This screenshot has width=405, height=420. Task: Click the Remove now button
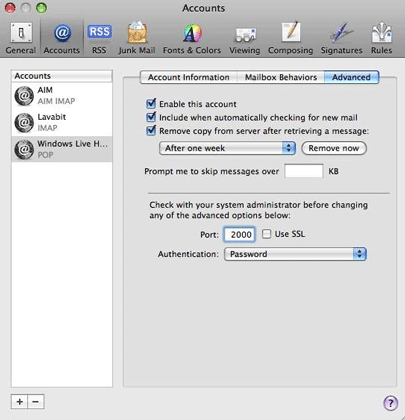(x=334, y=148)
